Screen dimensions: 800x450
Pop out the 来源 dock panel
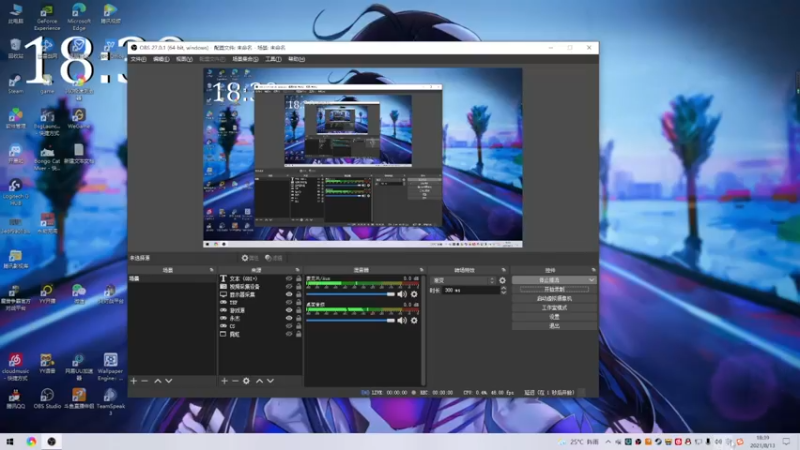[297, 270]
